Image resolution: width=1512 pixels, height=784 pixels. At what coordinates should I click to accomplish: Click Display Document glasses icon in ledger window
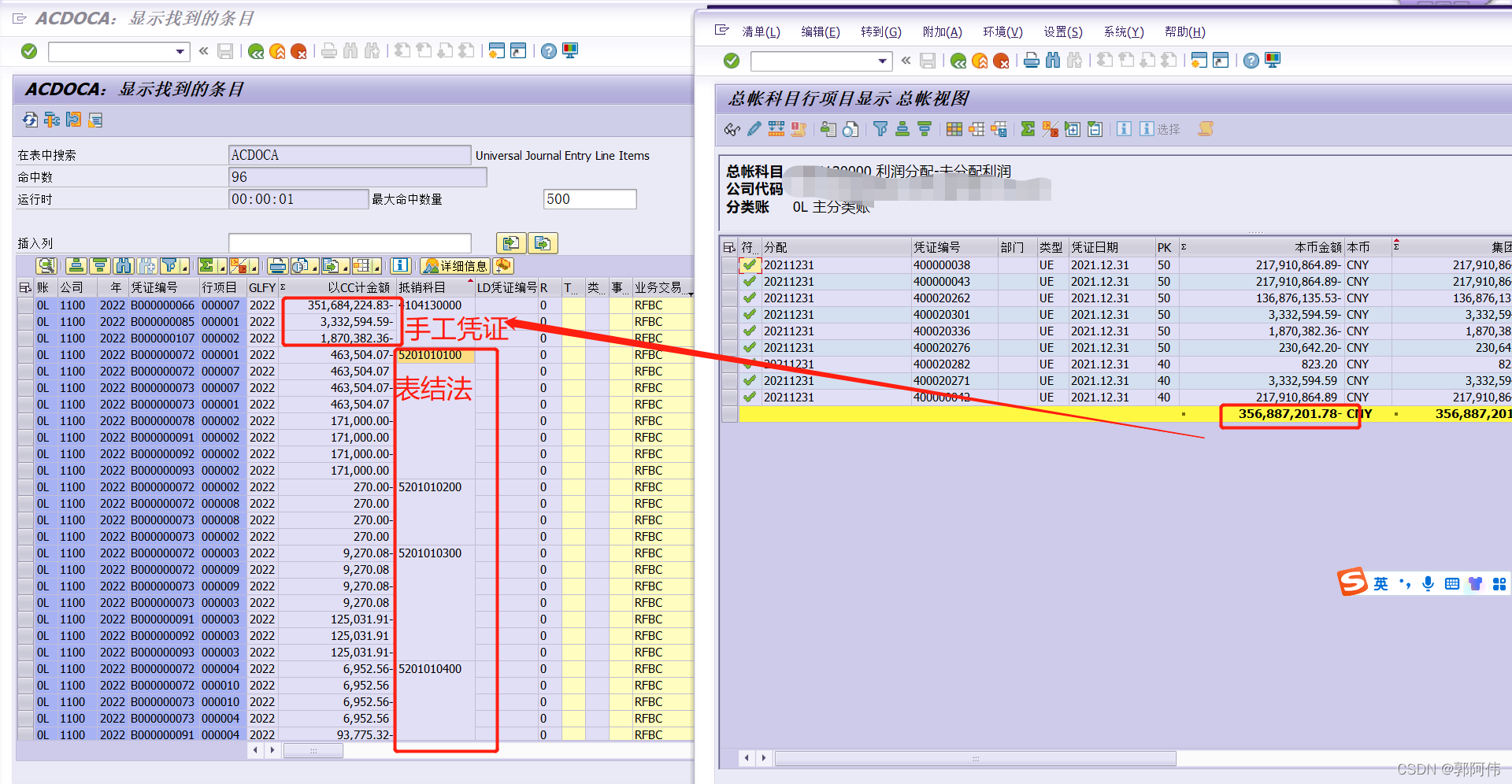click(x=732, y=129)
